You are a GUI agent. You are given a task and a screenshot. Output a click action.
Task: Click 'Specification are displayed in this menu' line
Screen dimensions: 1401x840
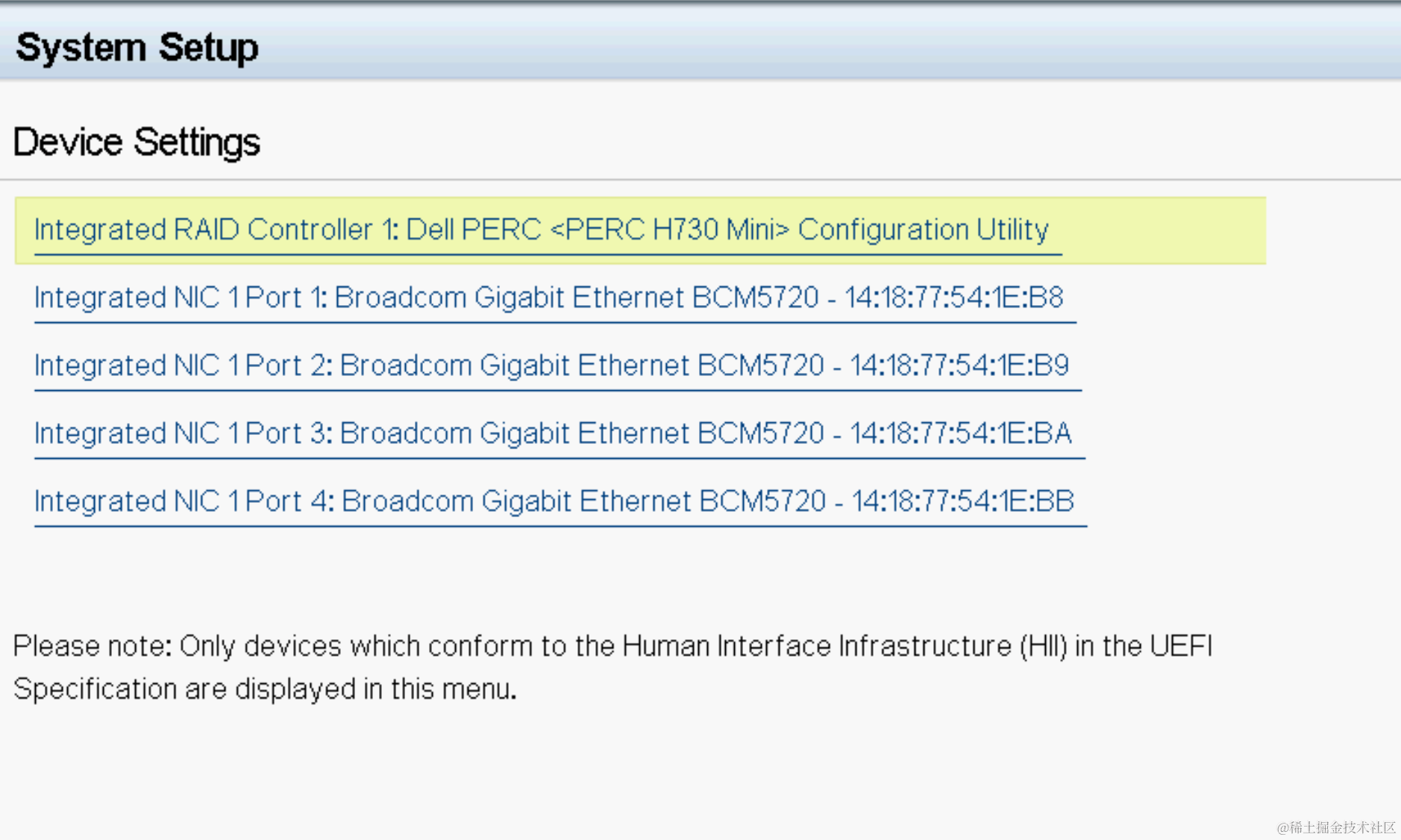pos(265,689)
